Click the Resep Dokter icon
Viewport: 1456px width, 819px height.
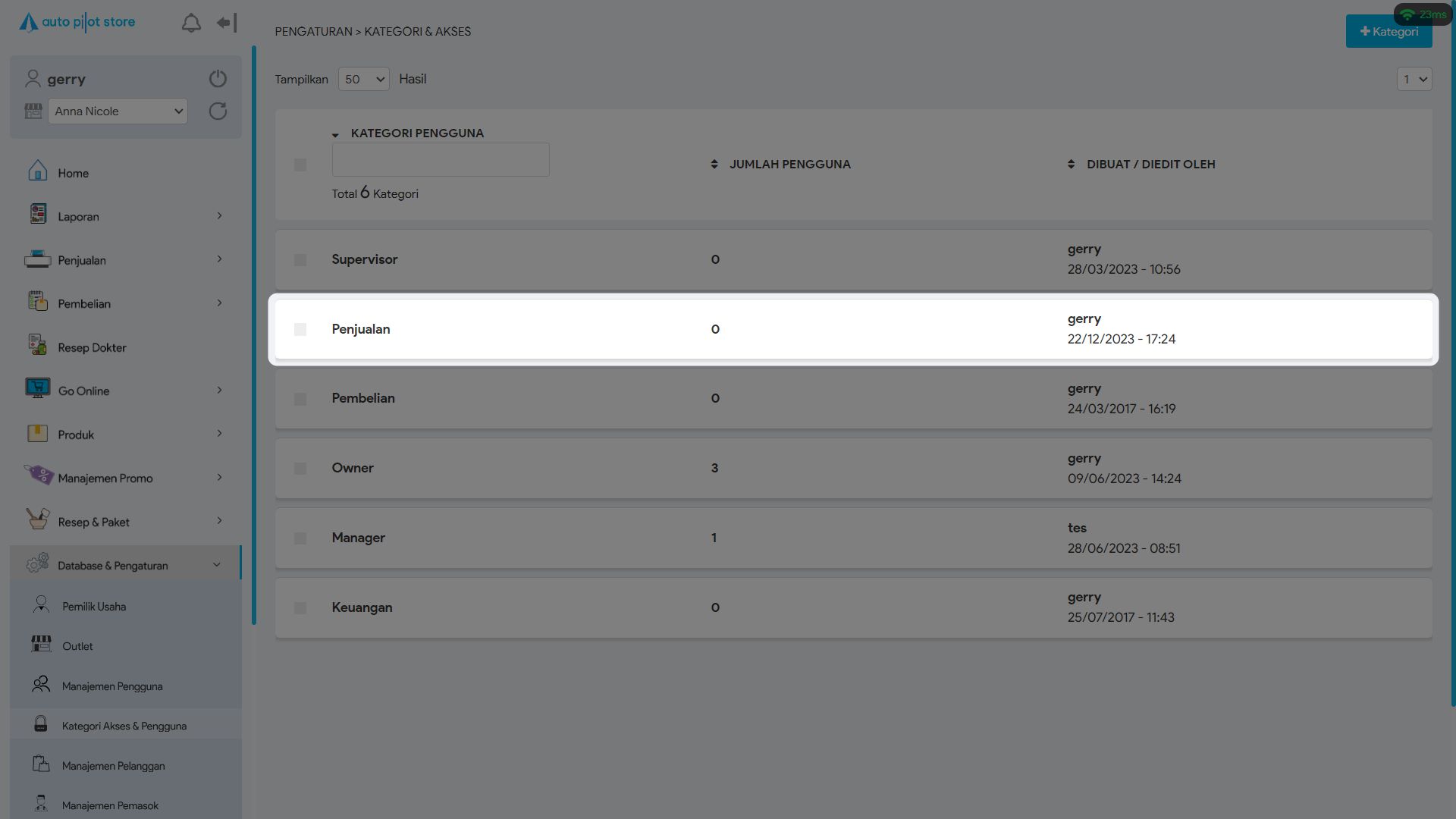pyautogui.click(x=37, y=346)
